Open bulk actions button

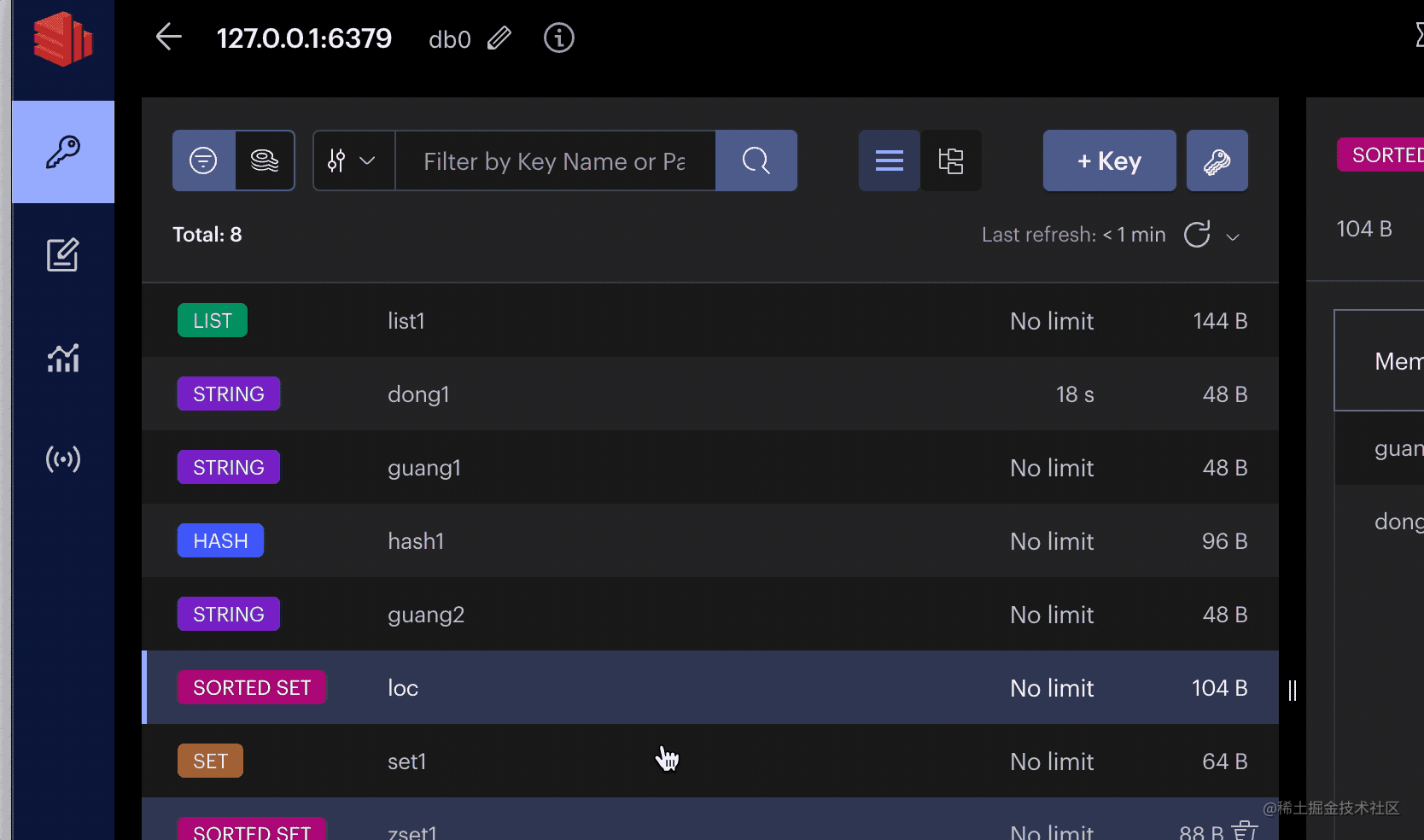(x=1217, y=160)
